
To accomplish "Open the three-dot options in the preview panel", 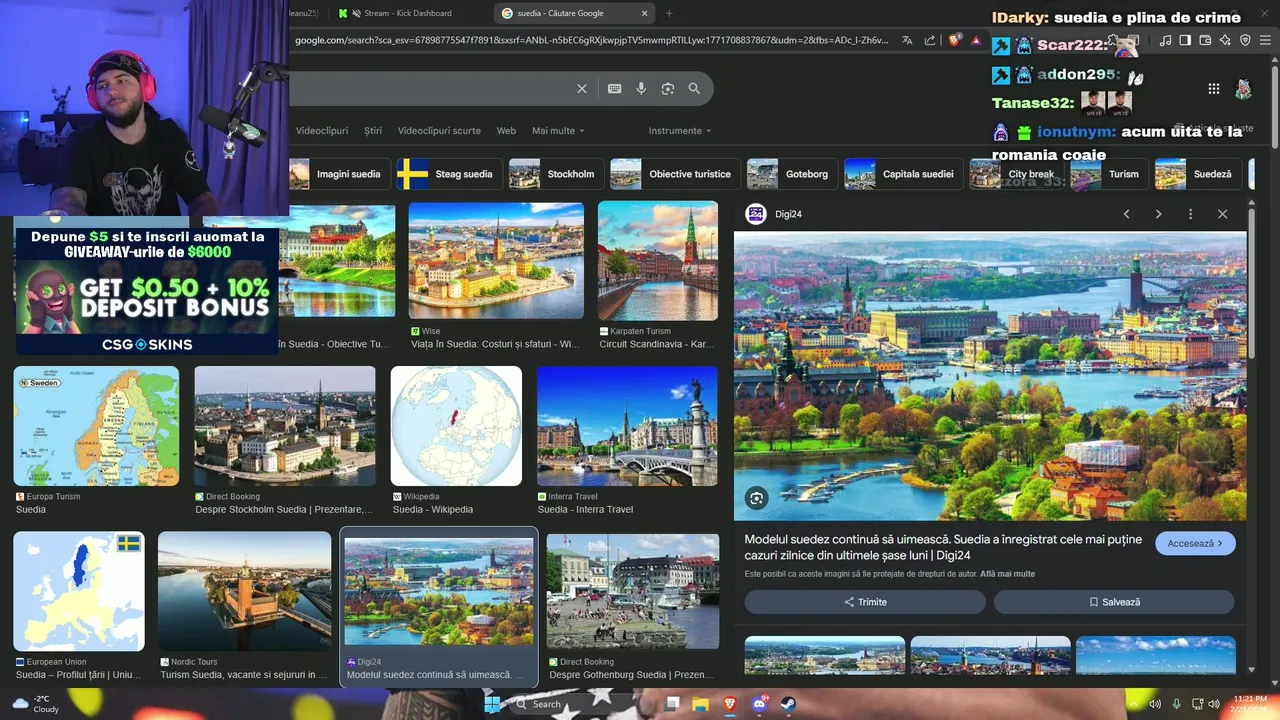I will [x=1190, y=214].
